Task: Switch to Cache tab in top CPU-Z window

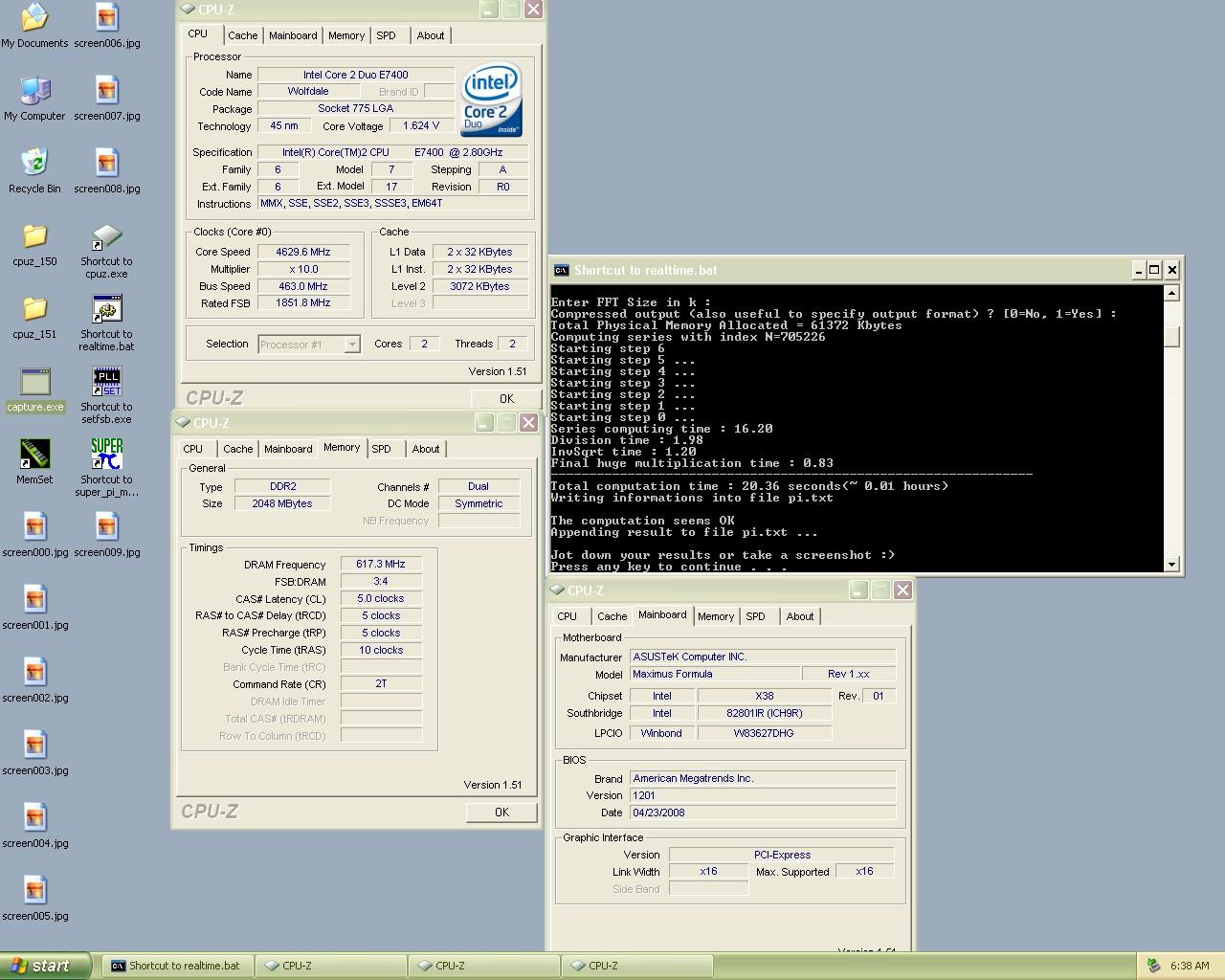Action: [242, 35]
